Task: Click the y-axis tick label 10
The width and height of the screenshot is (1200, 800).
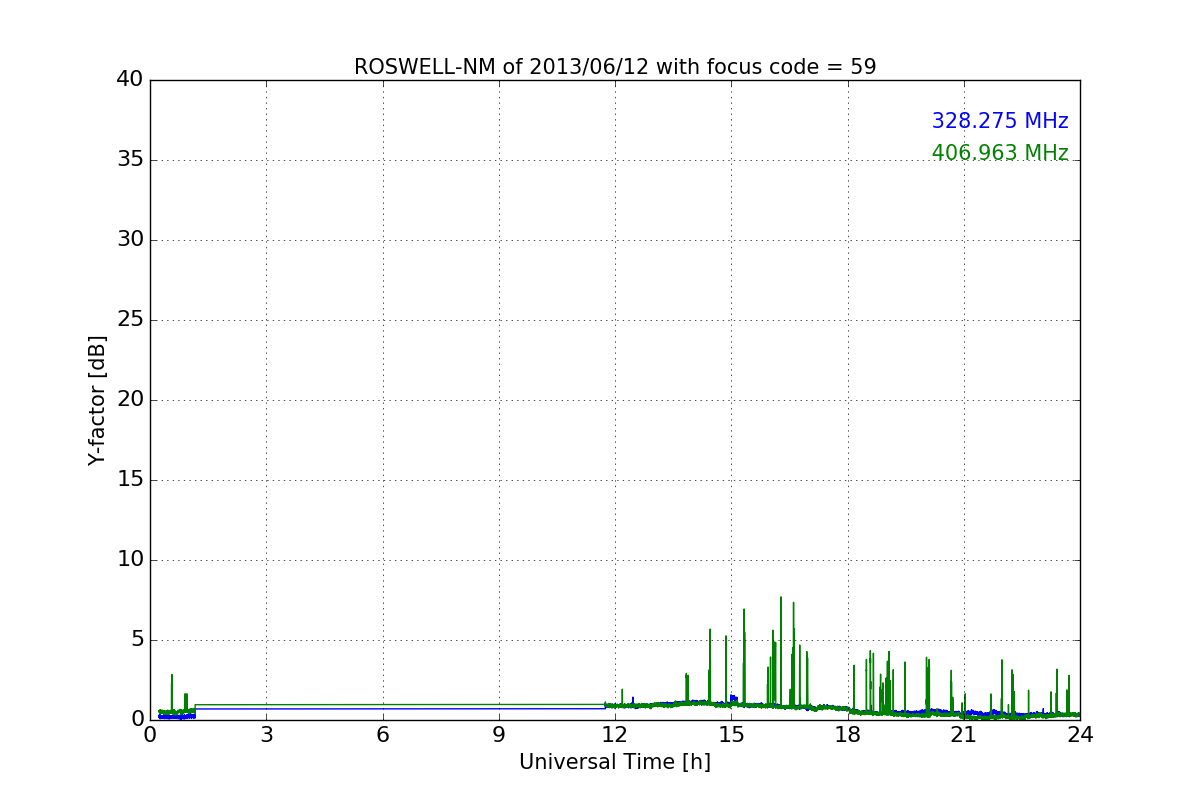Action: [x=130, y=560]
